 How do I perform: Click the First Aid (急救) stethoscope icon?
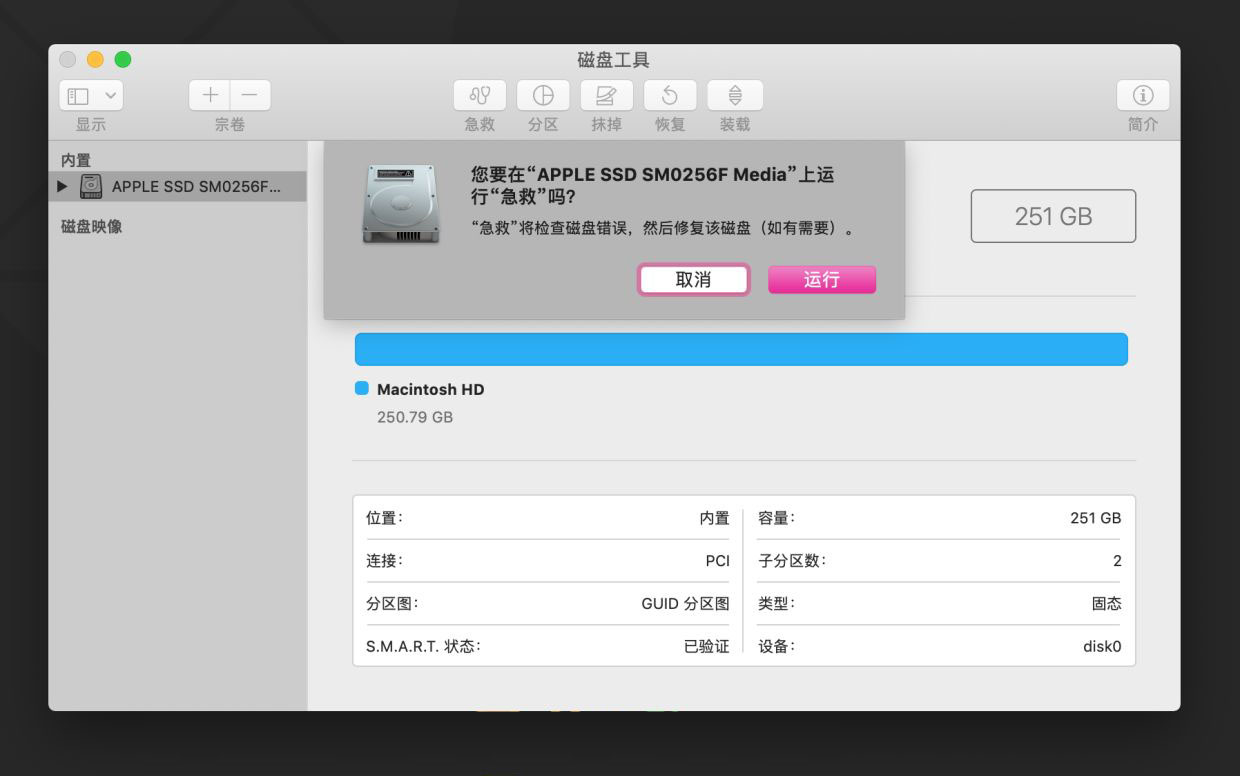pyautogui.click(x=480, y=95)
